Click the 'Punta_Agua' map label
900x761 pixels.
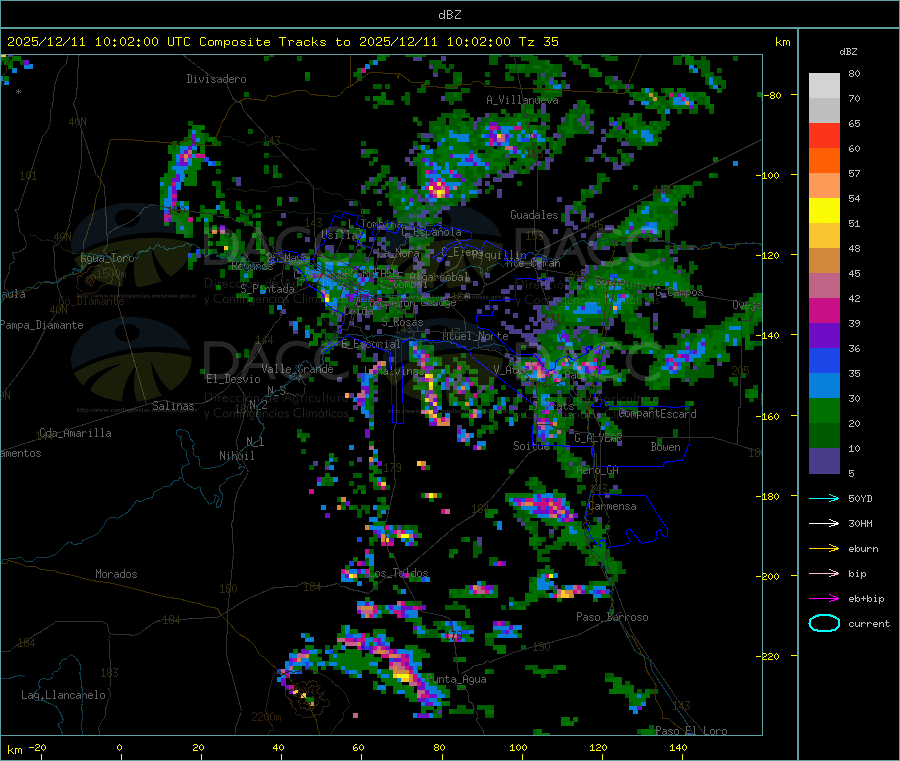coord(456,679)
